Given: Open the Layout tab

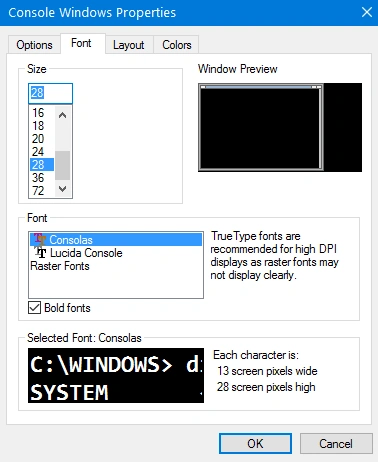Looking at the screenshot, I should [129, 45].
